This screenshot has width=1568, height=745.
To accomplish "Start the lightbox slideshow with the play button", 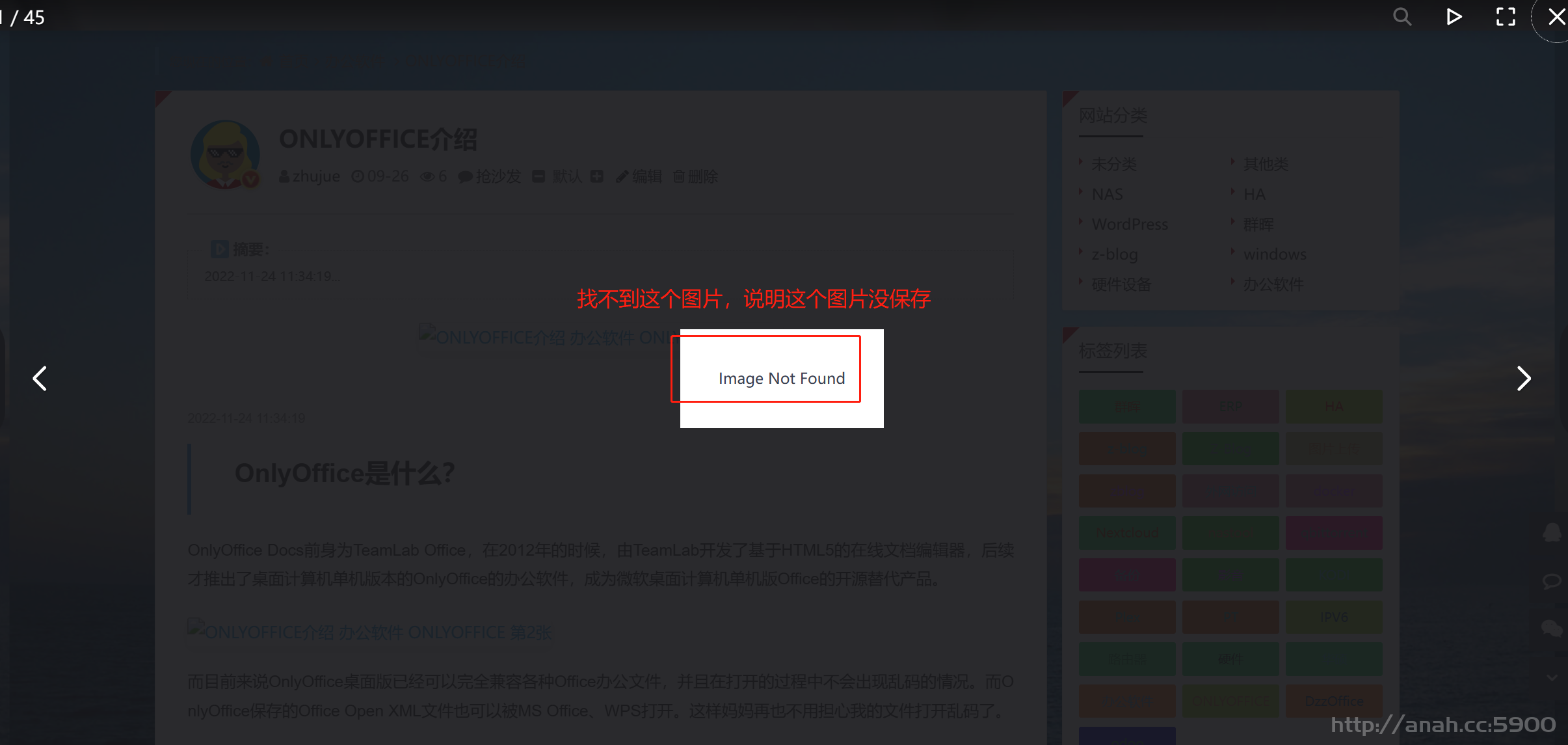I will pos(1454,17).
